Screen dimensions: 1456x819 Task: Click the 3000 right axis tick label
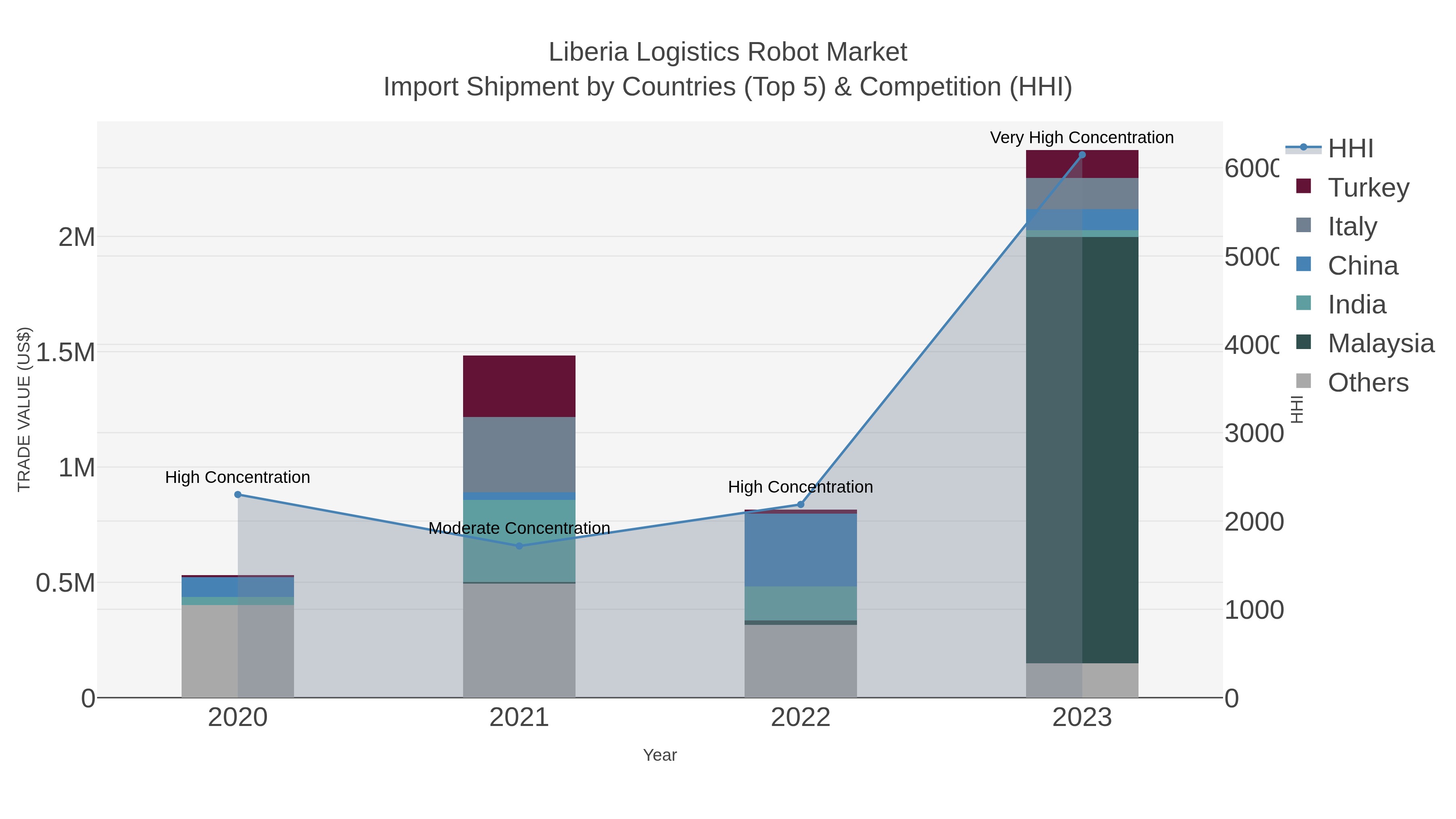coord(1254,434)
